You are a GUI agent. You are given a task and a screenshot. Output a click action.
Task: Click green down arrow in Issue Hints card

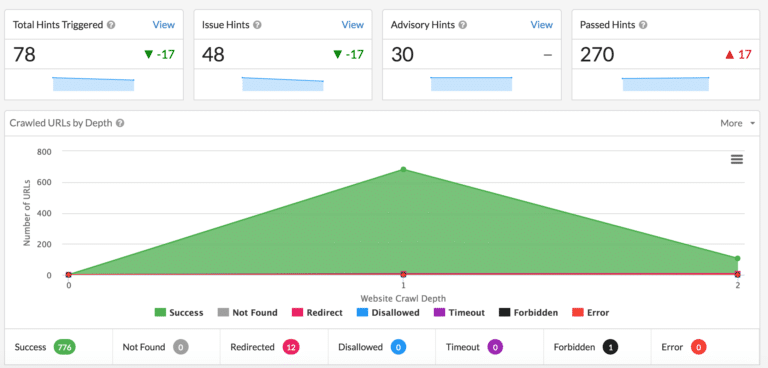(x=338, y=54)
